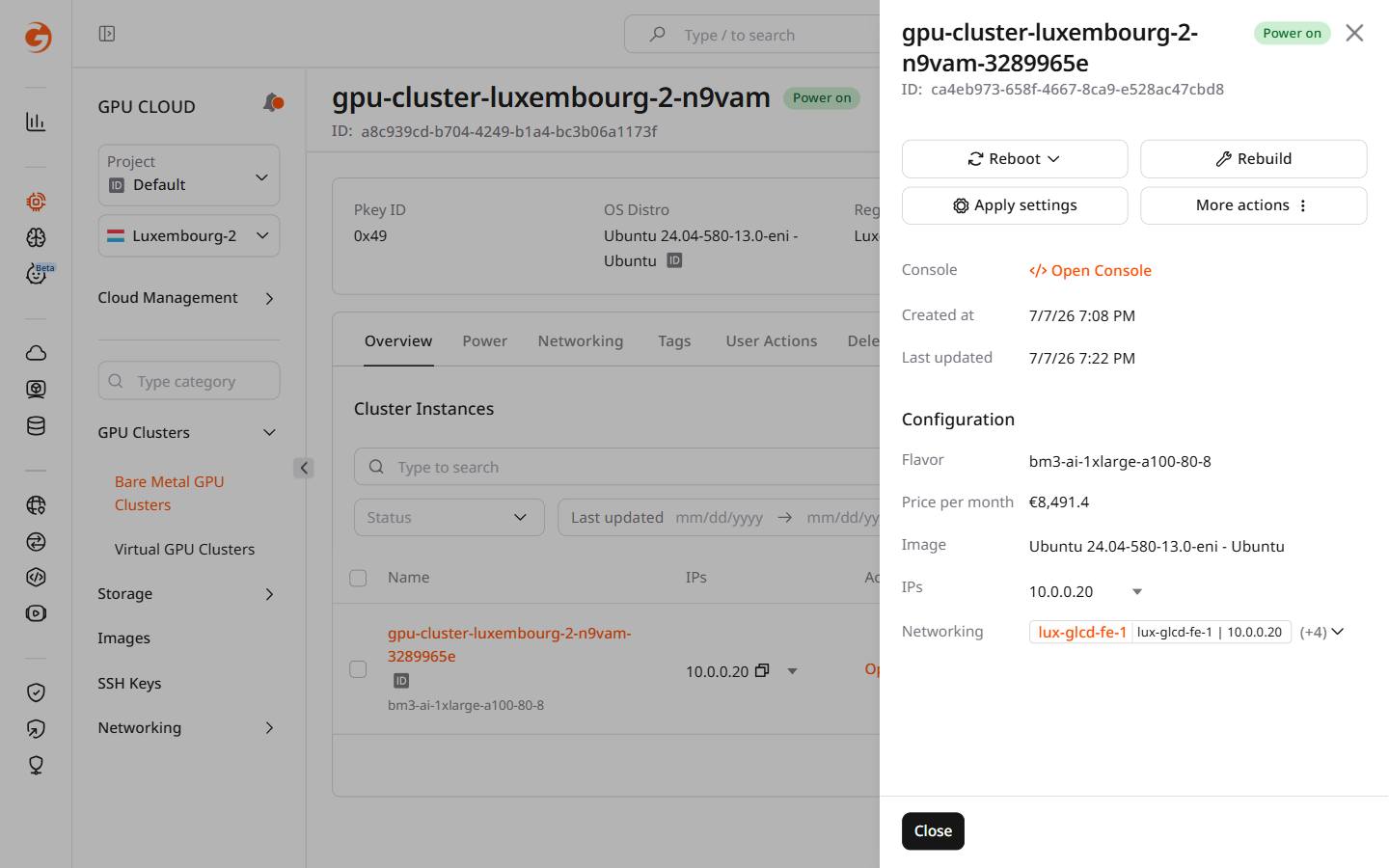Open the globe CDN icon in left rail
This screenshot has height=868, width=1389.
point(36,504)
